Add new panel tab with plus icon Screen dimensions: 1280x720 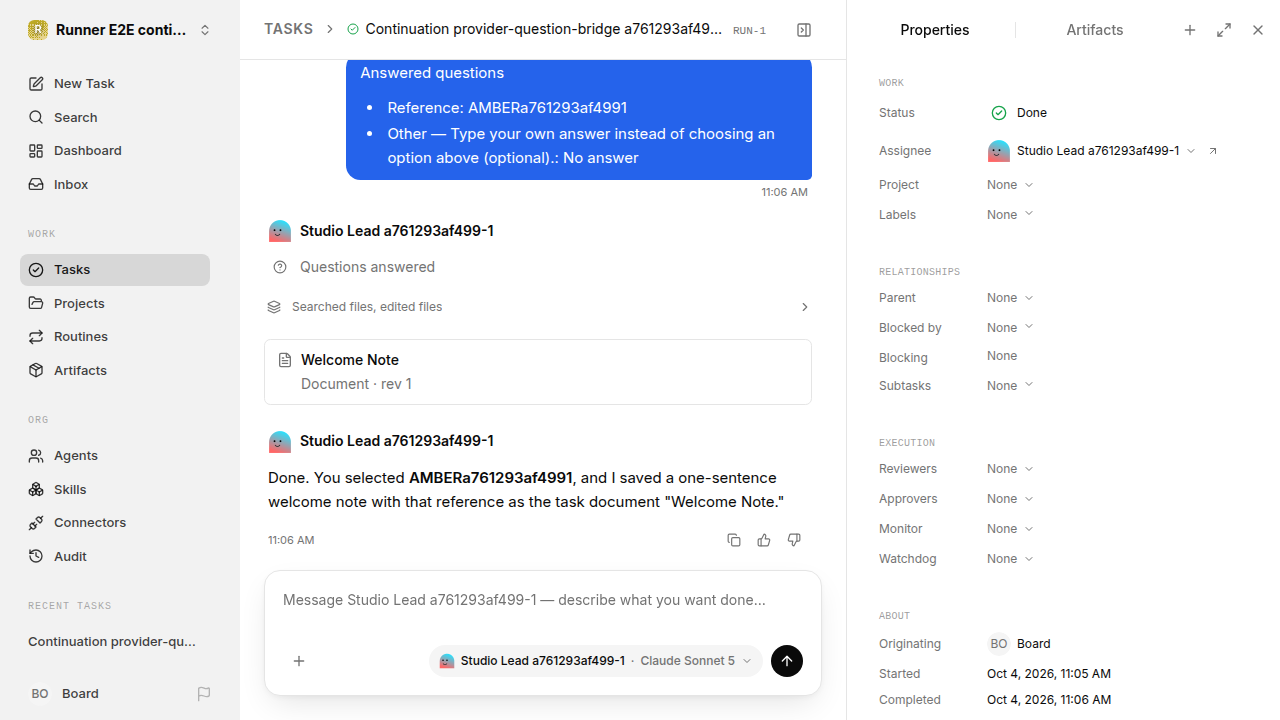1190,30
